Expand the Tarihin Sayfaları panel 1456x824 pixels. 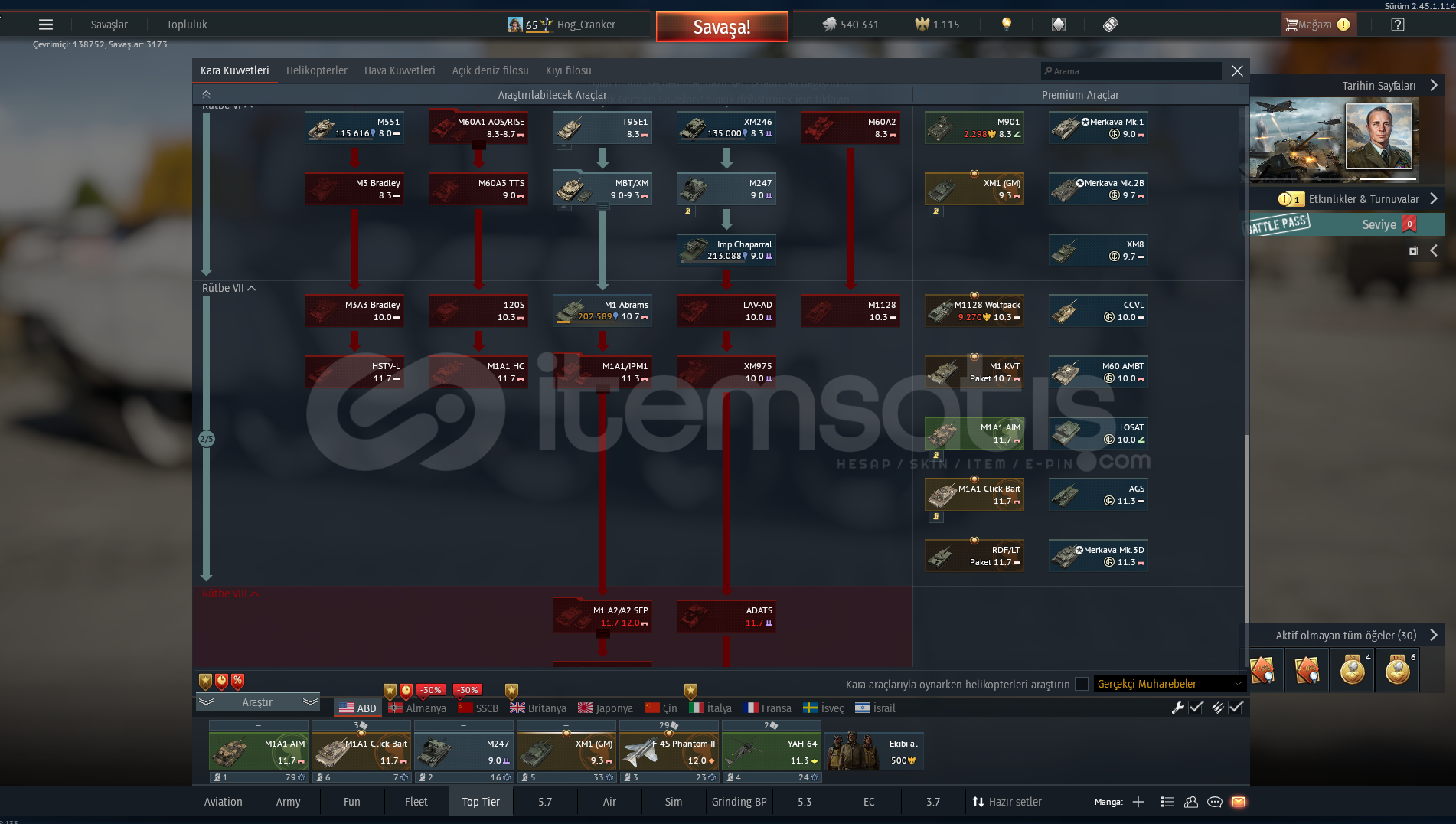[x=1433, y=86]
